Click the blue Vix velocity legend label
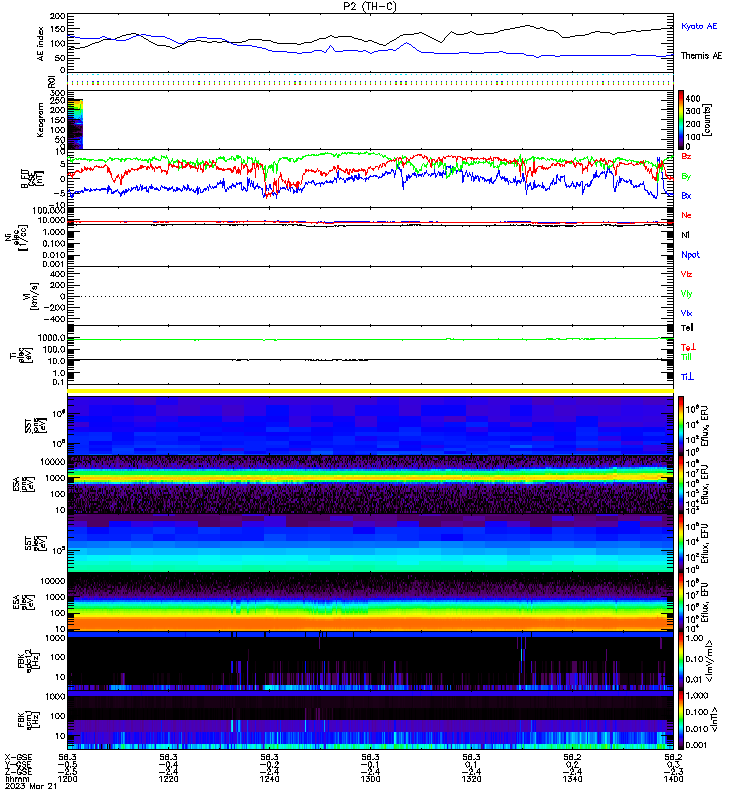Image resolution: width=750 pixels, height=800 pixels. coord(686,313)
